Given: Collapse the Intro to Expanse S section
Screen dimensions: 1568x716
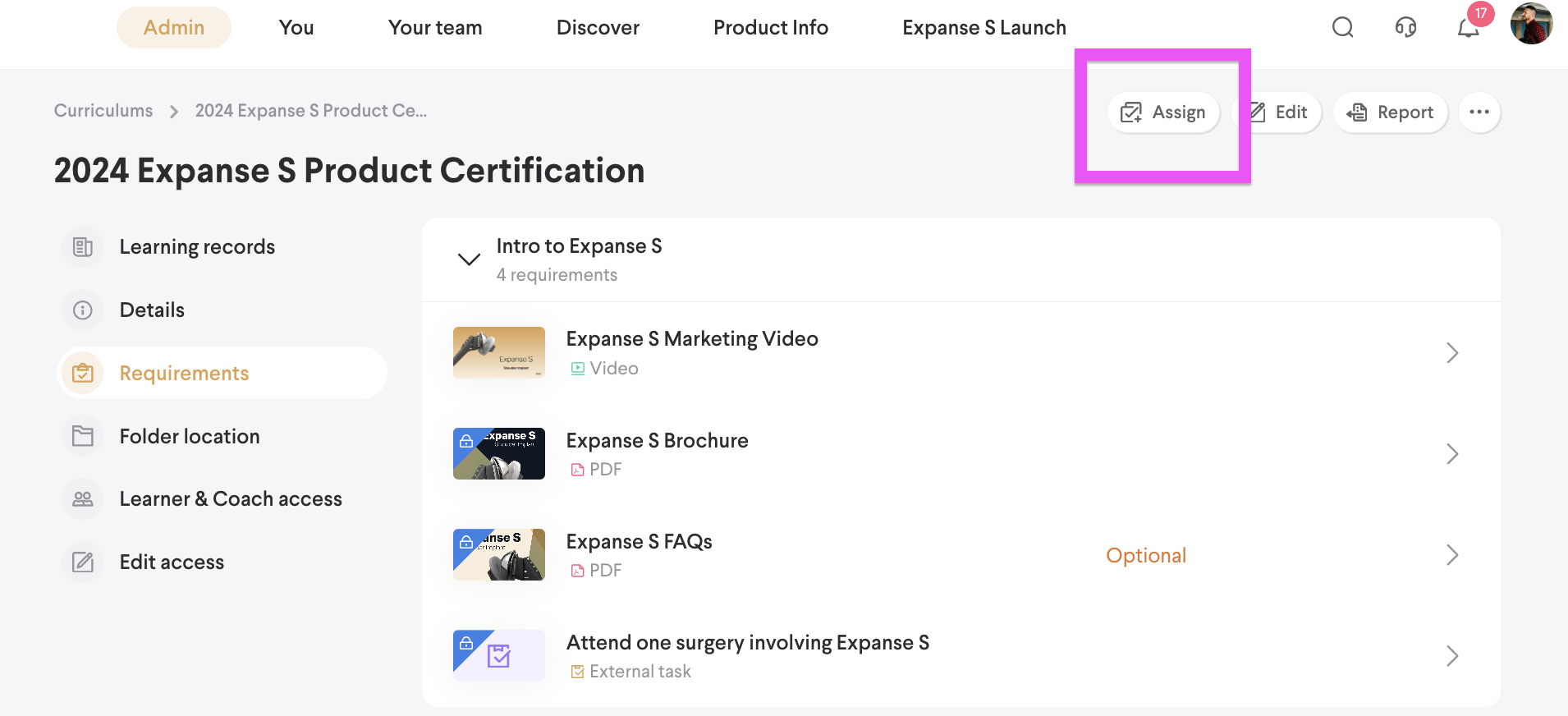Looking at the screenshot, I should [x=469, y=259].
